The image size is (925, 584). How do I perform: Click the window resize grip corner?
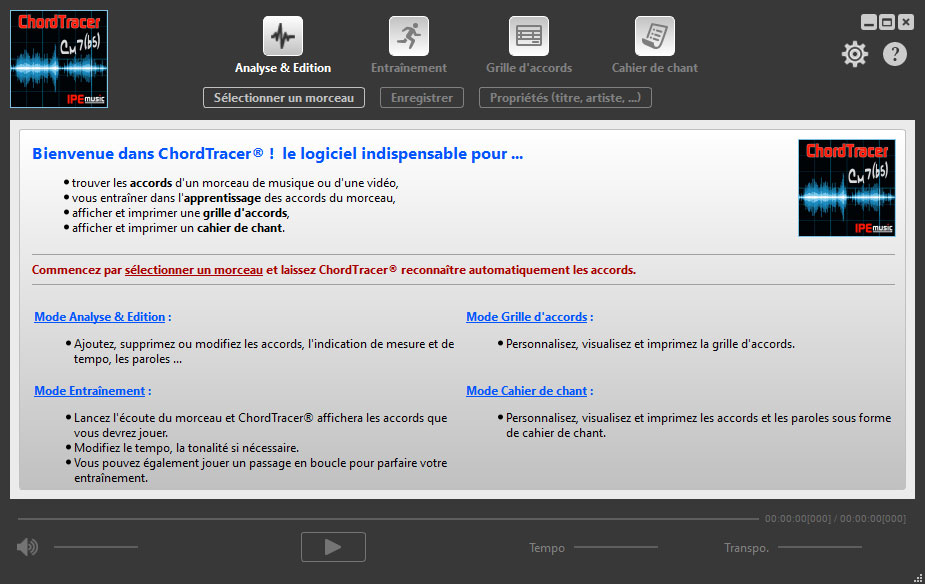point(917,578)
